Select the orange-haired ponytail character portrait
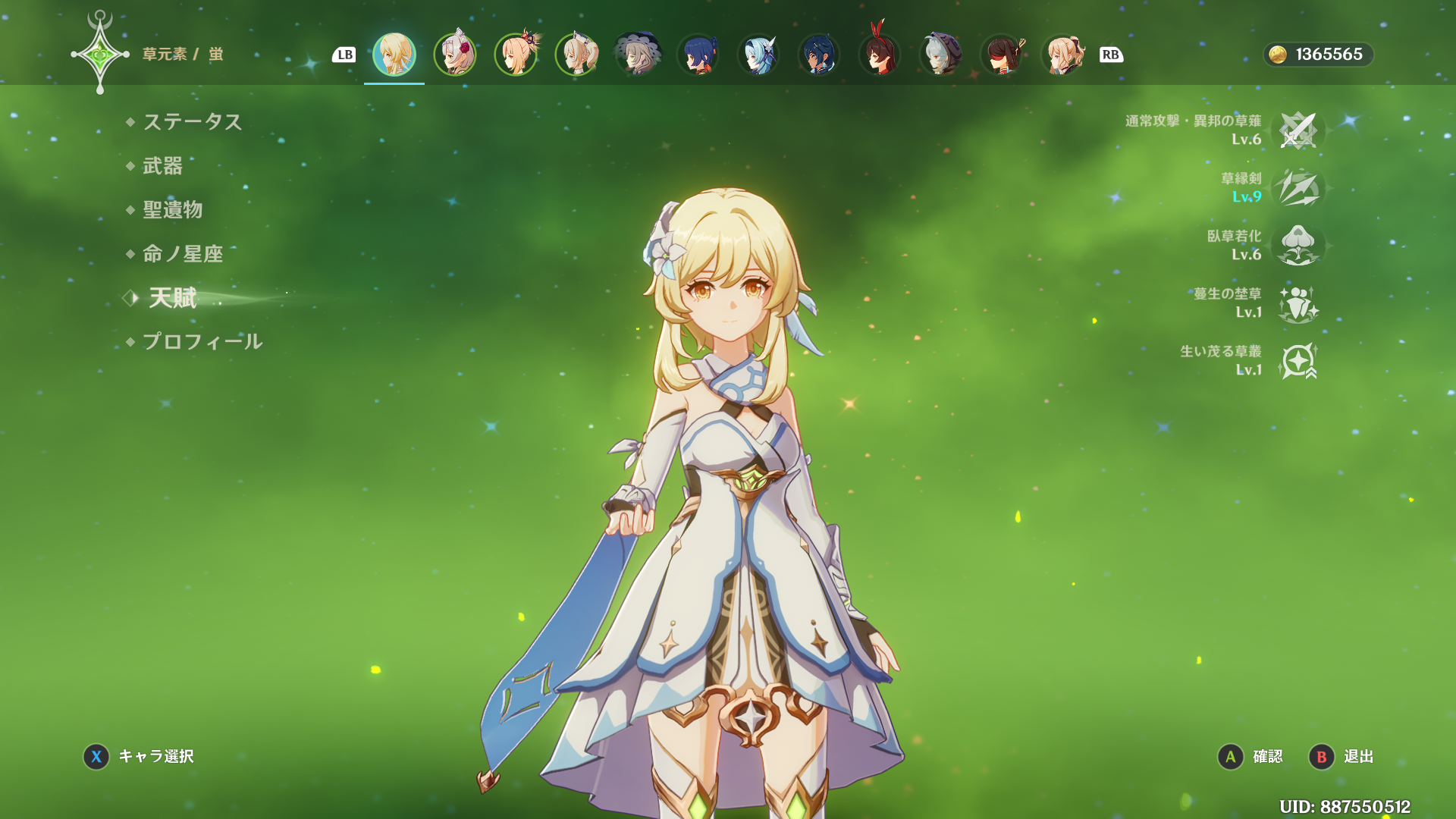 click(x=516, y=55)
